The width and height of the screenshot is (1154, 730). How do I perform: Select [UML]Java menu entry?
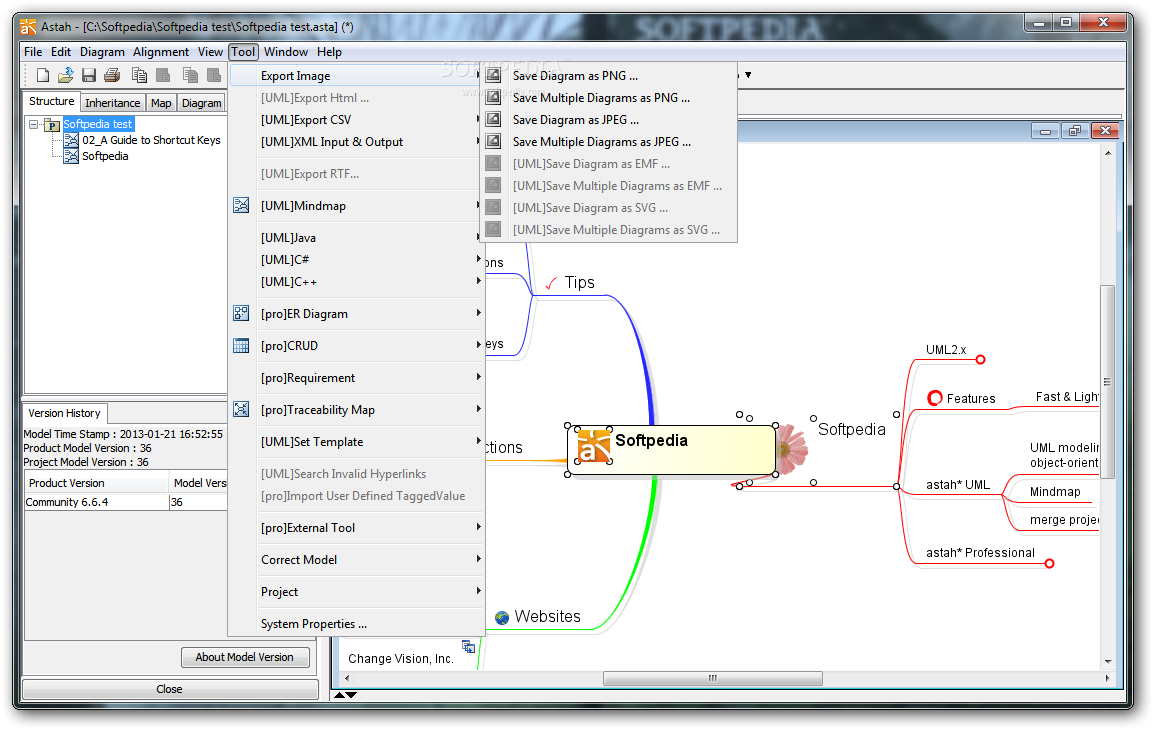click(357, 237)
